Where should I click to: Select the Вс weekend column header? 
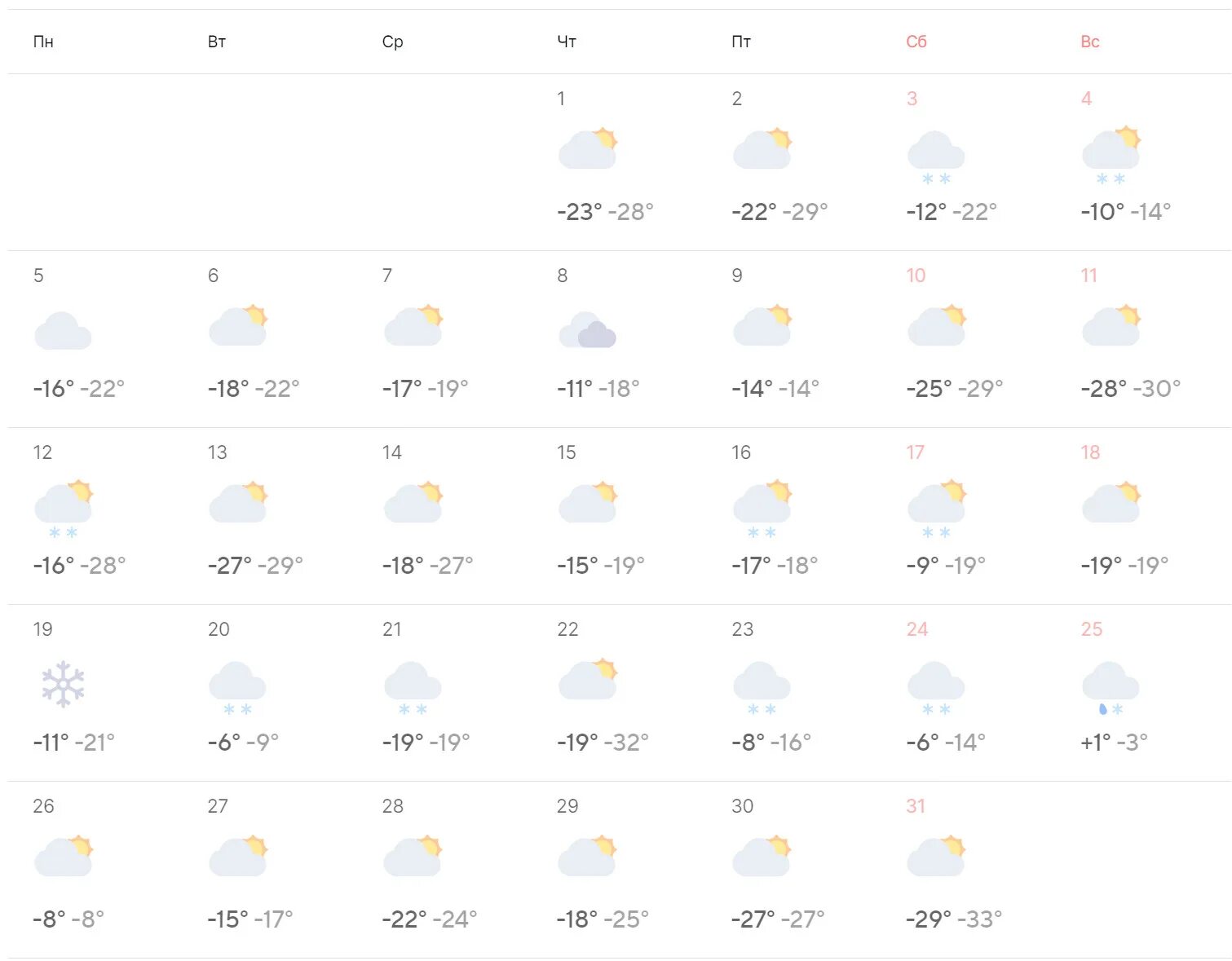click(1090, 42)
